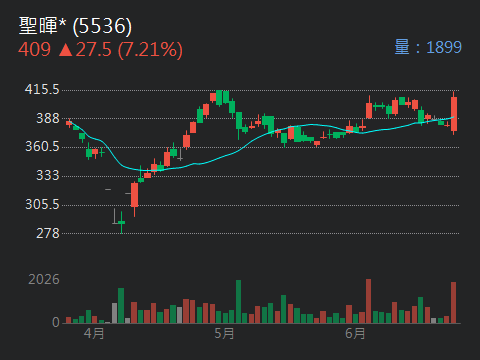
Task: Click the 415.5 price axis label
Action: click(42, 89)
